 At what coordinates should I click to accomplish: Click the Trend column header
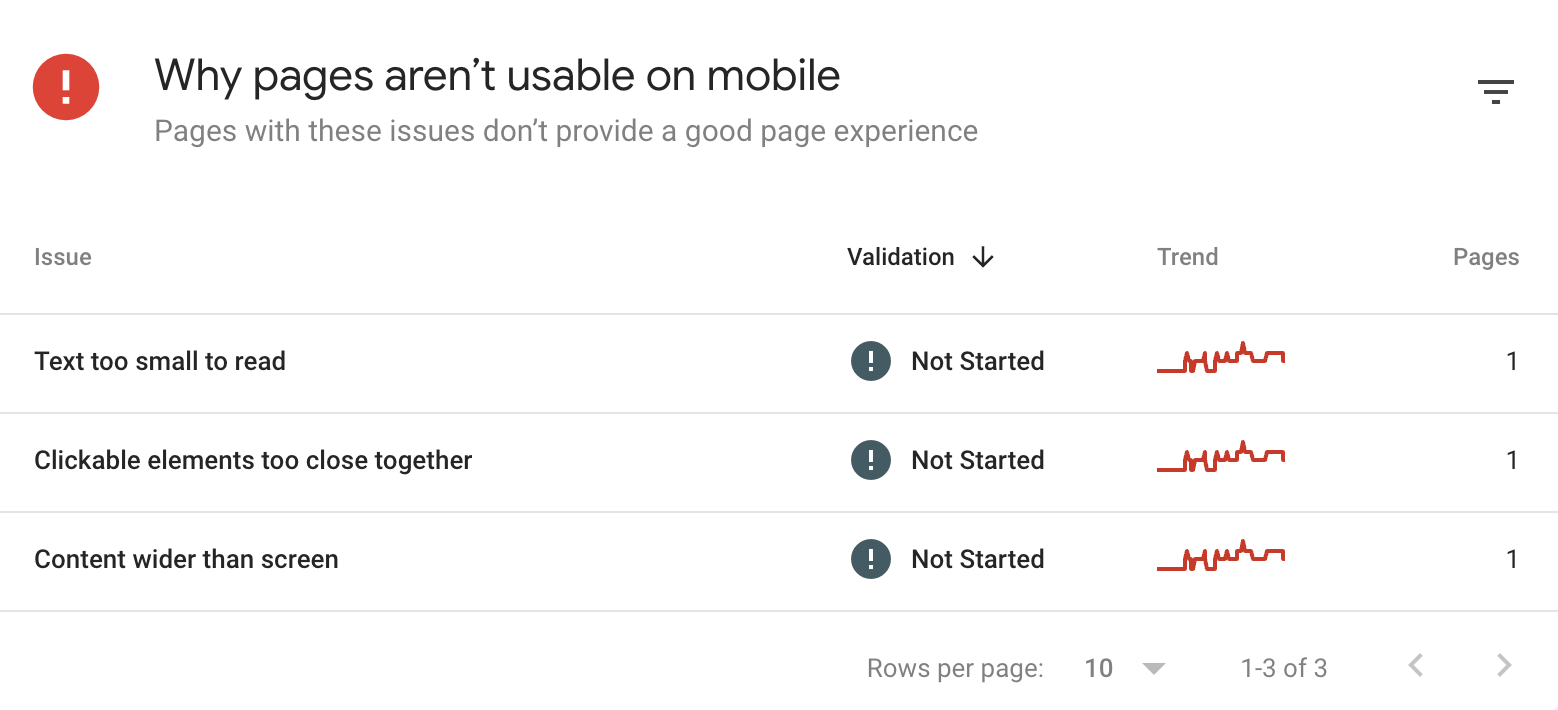[x=1187, y=257]
